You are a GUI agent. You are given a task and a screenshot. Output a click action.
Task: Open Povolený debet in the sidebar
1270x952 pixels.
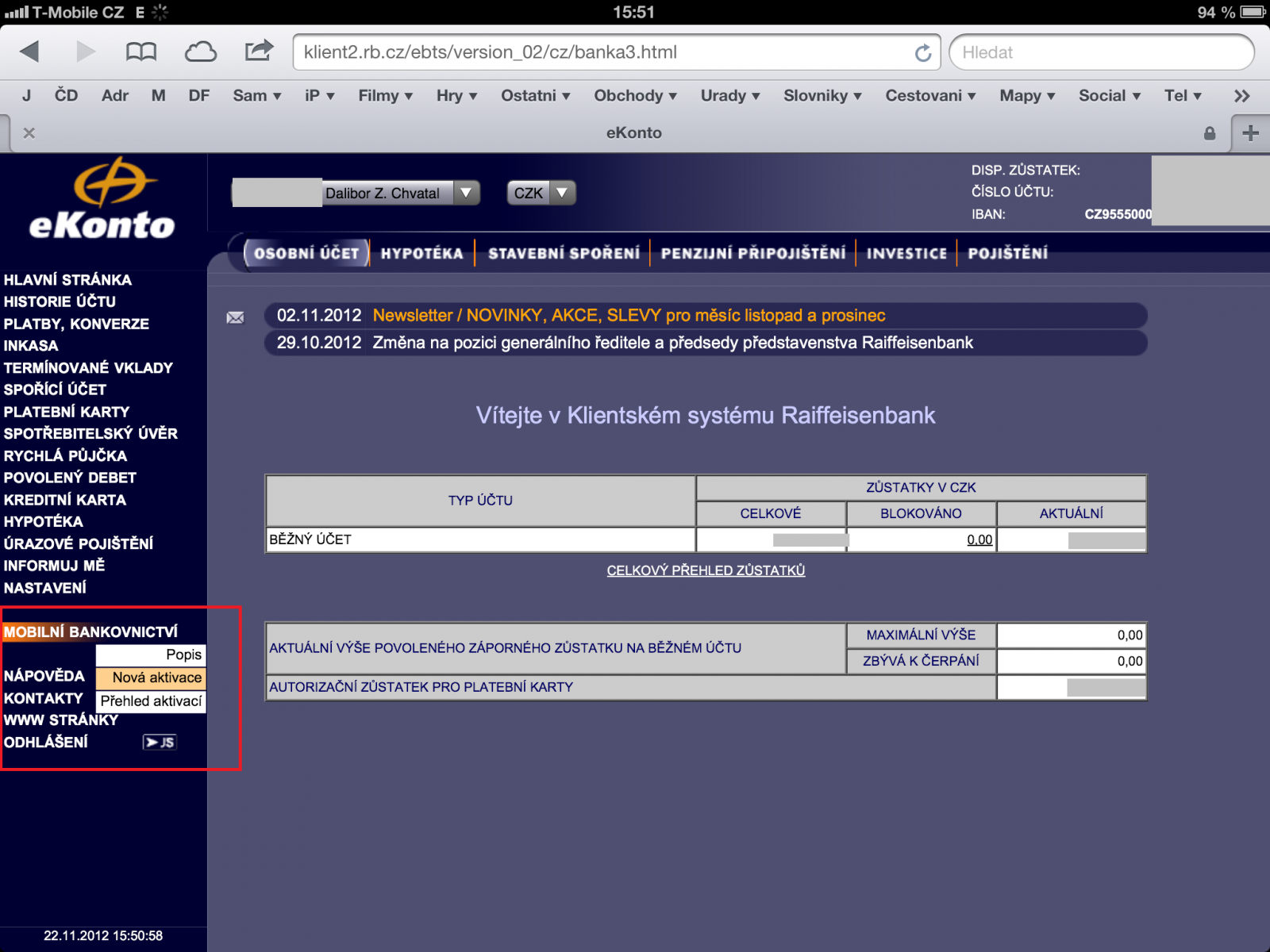[70, 478]
